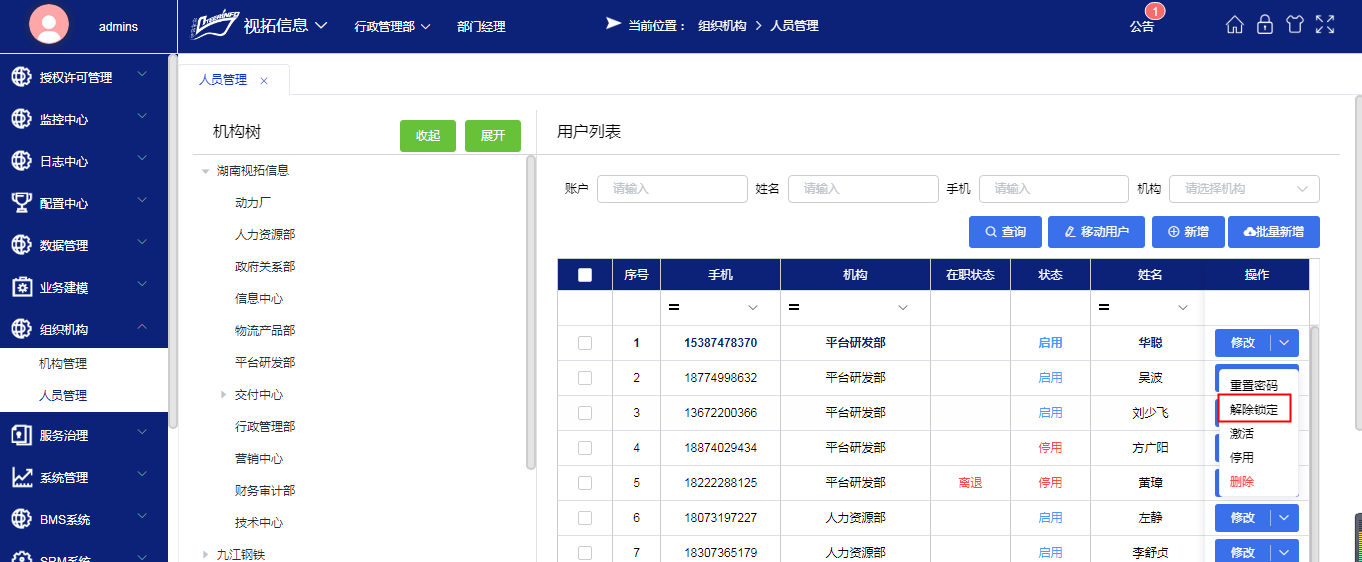Click the 查询 search button
Viewport: 1362px width, 562px height.
(1005, 232)
